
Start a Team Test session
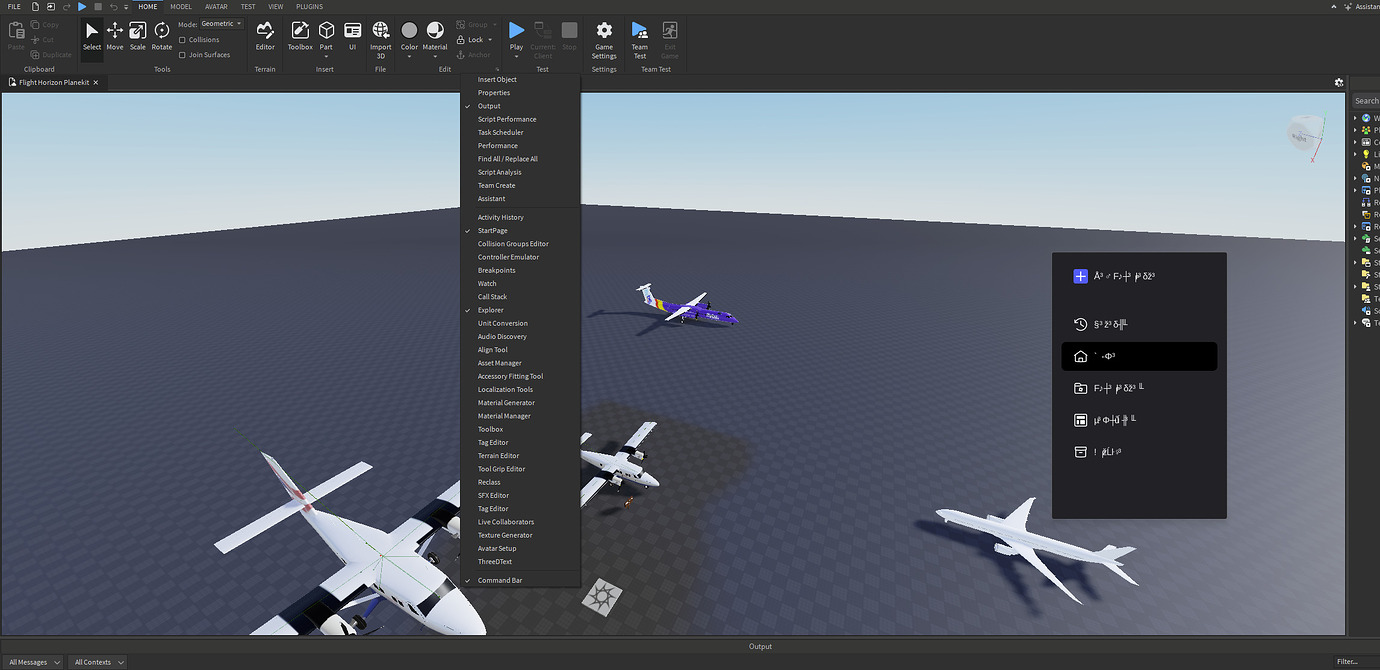[640, 38]
